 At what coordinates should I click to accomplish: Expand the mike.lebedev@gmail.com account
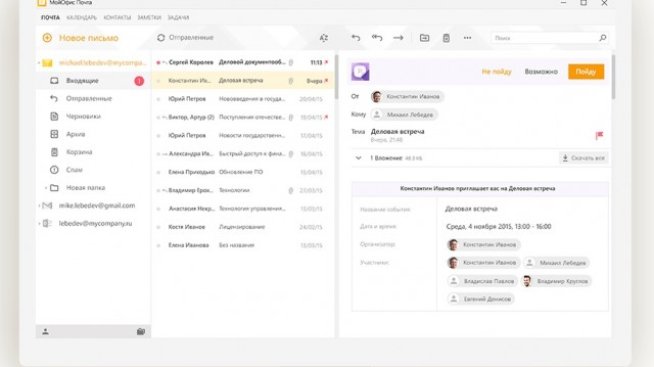click(39, 206)
